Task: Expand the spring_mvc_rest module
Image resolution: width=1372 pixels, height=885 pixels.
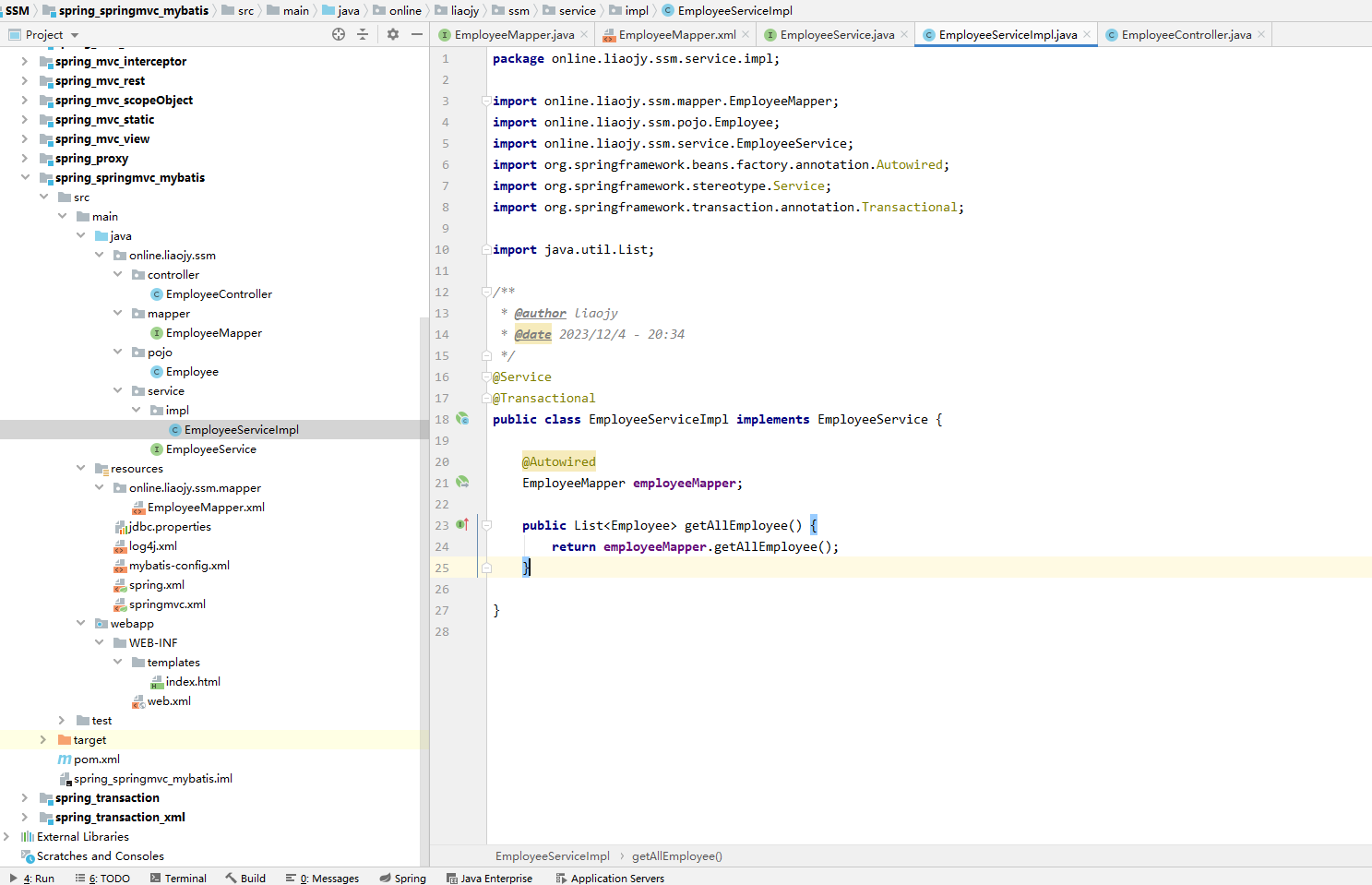Action: pyautogui.click(x=25, y=80)
